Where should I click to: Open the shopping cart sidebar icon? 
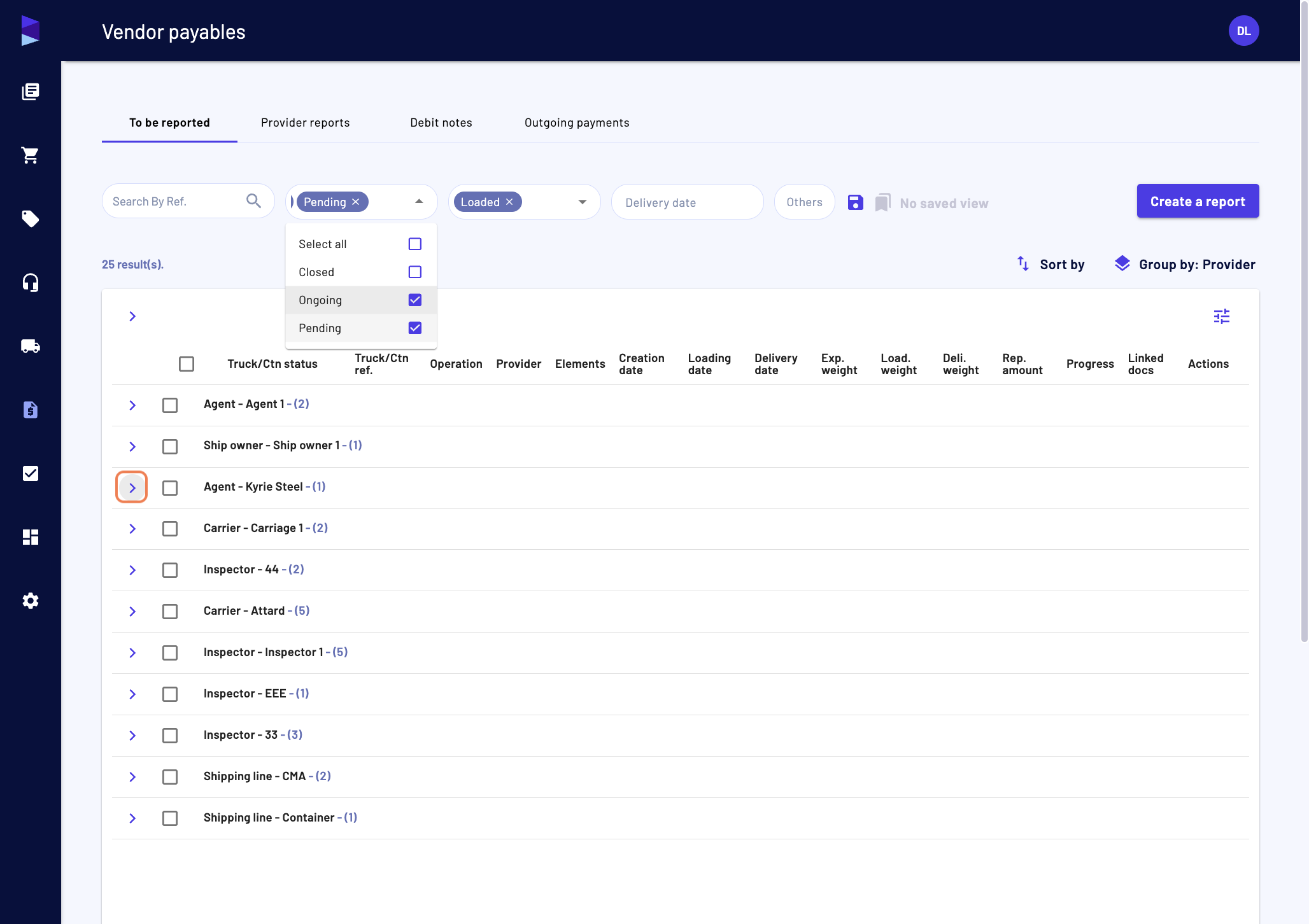[x=31, y=155]
